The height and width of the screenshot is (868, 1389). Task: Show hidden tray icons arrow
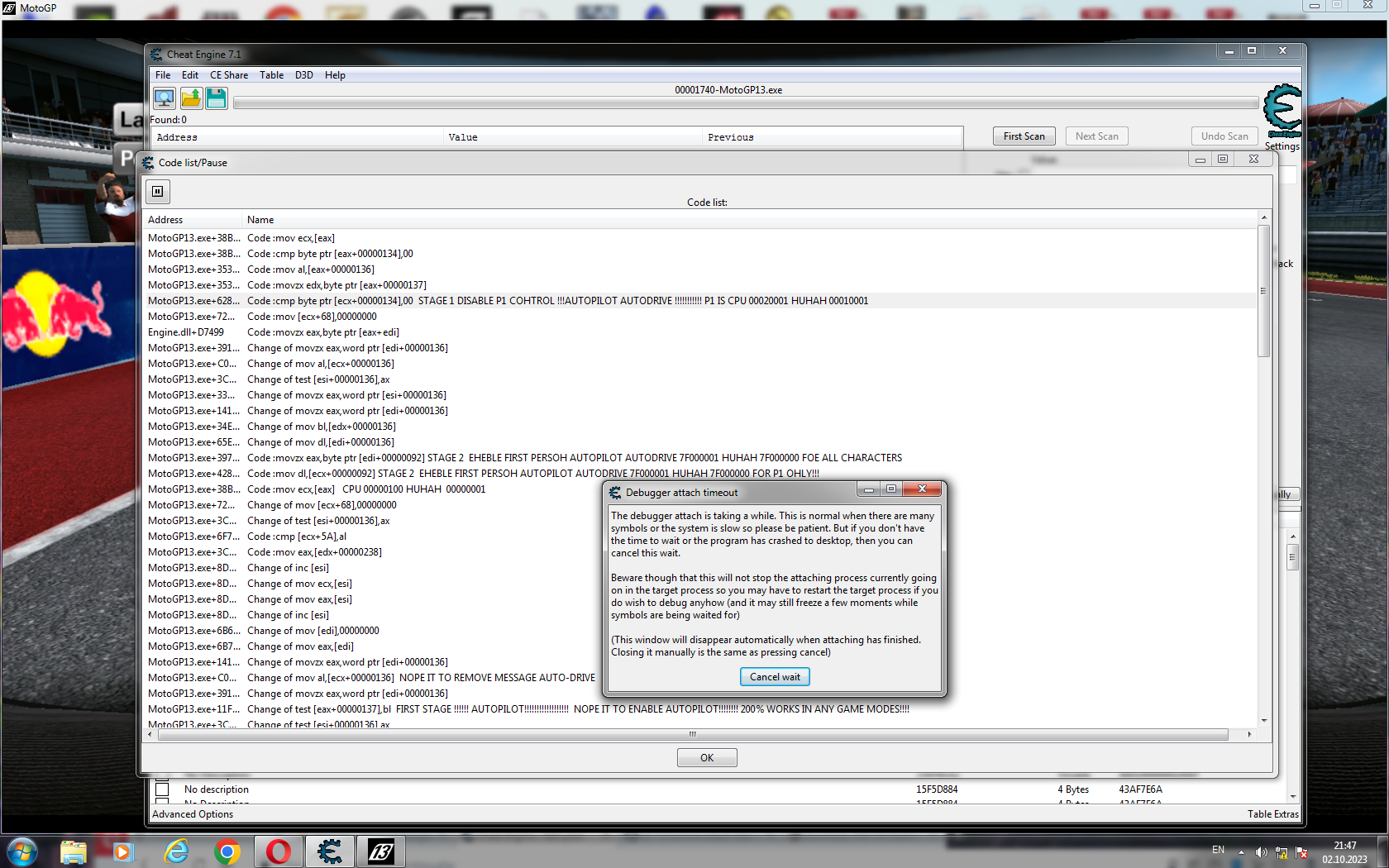(x=1241, y=852)
